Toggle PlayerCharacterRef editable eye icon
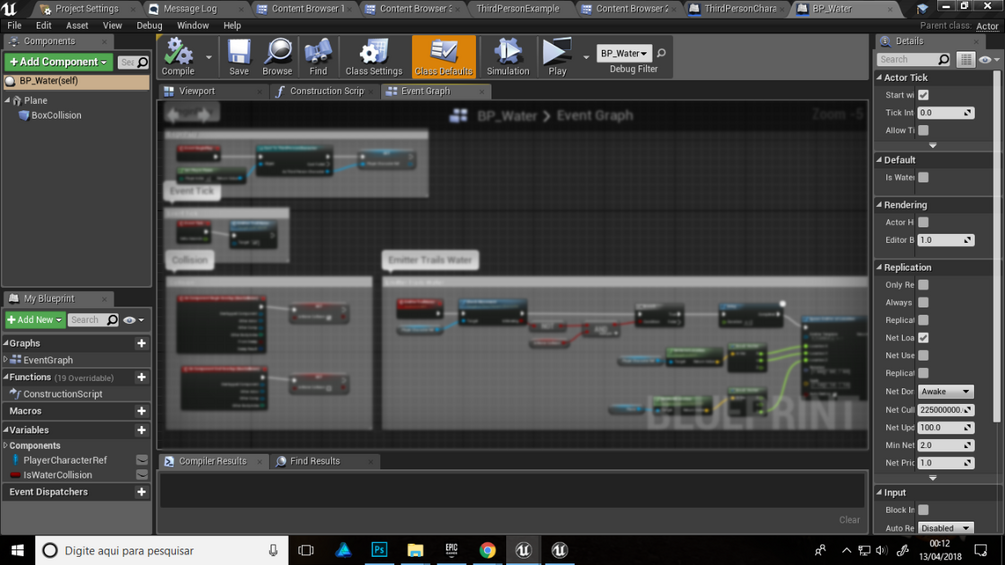 [x=142, y=460]
